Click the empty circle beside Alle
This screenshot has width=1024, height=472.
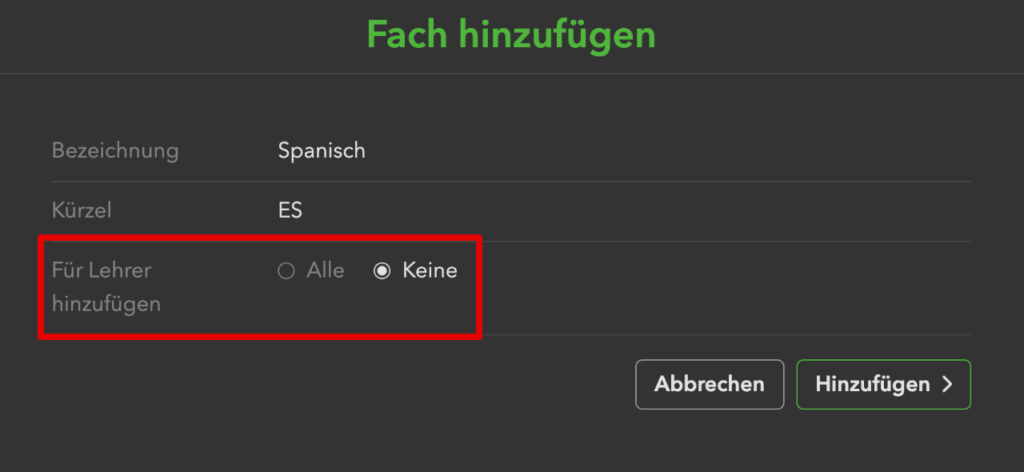(286, 271)
